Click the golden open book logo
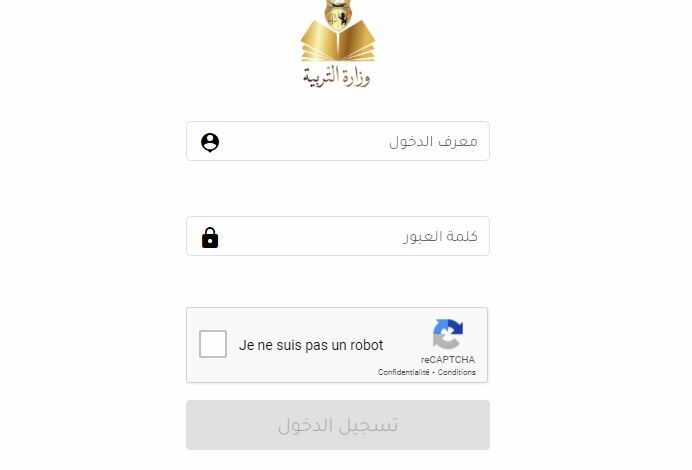The width and height of the screenshot is (692, 470). click(x=338, y=41)
